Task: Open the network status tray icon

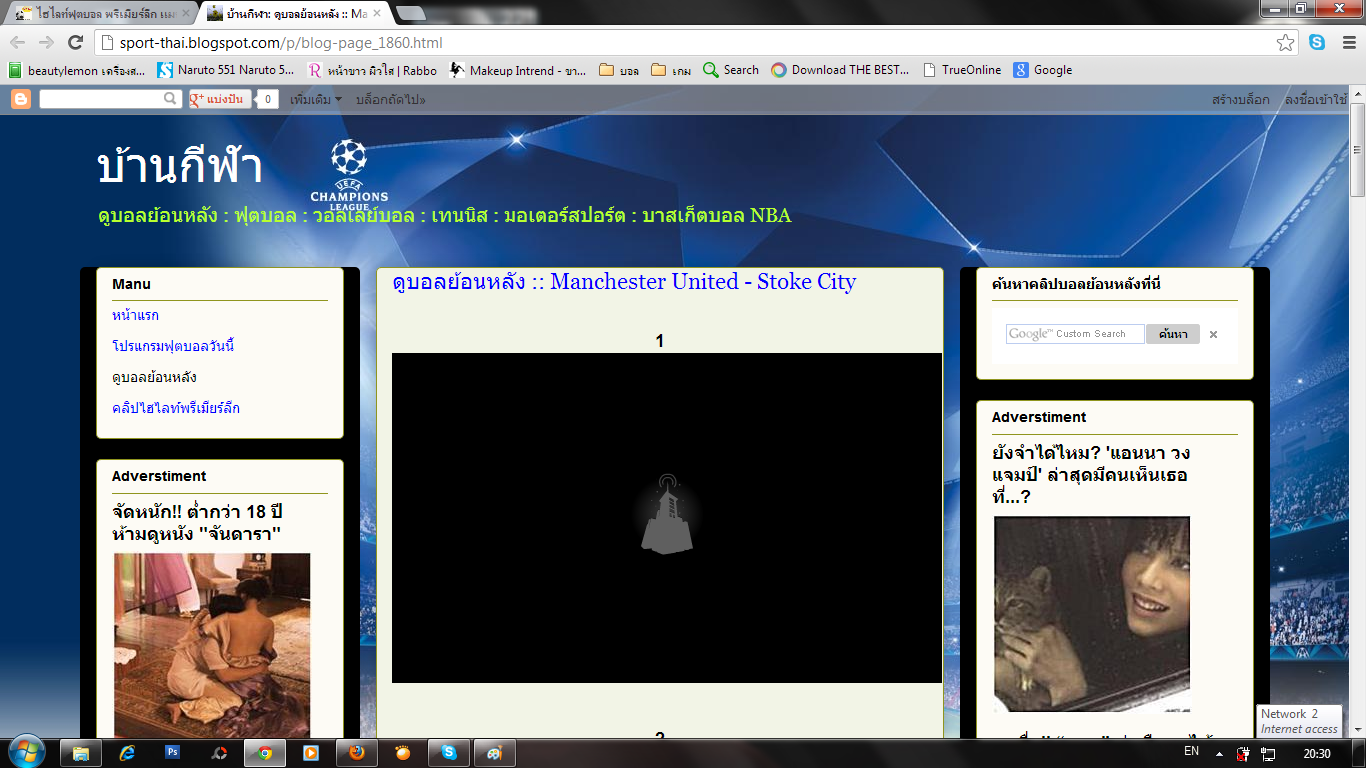Action: tap(1266, 753)
